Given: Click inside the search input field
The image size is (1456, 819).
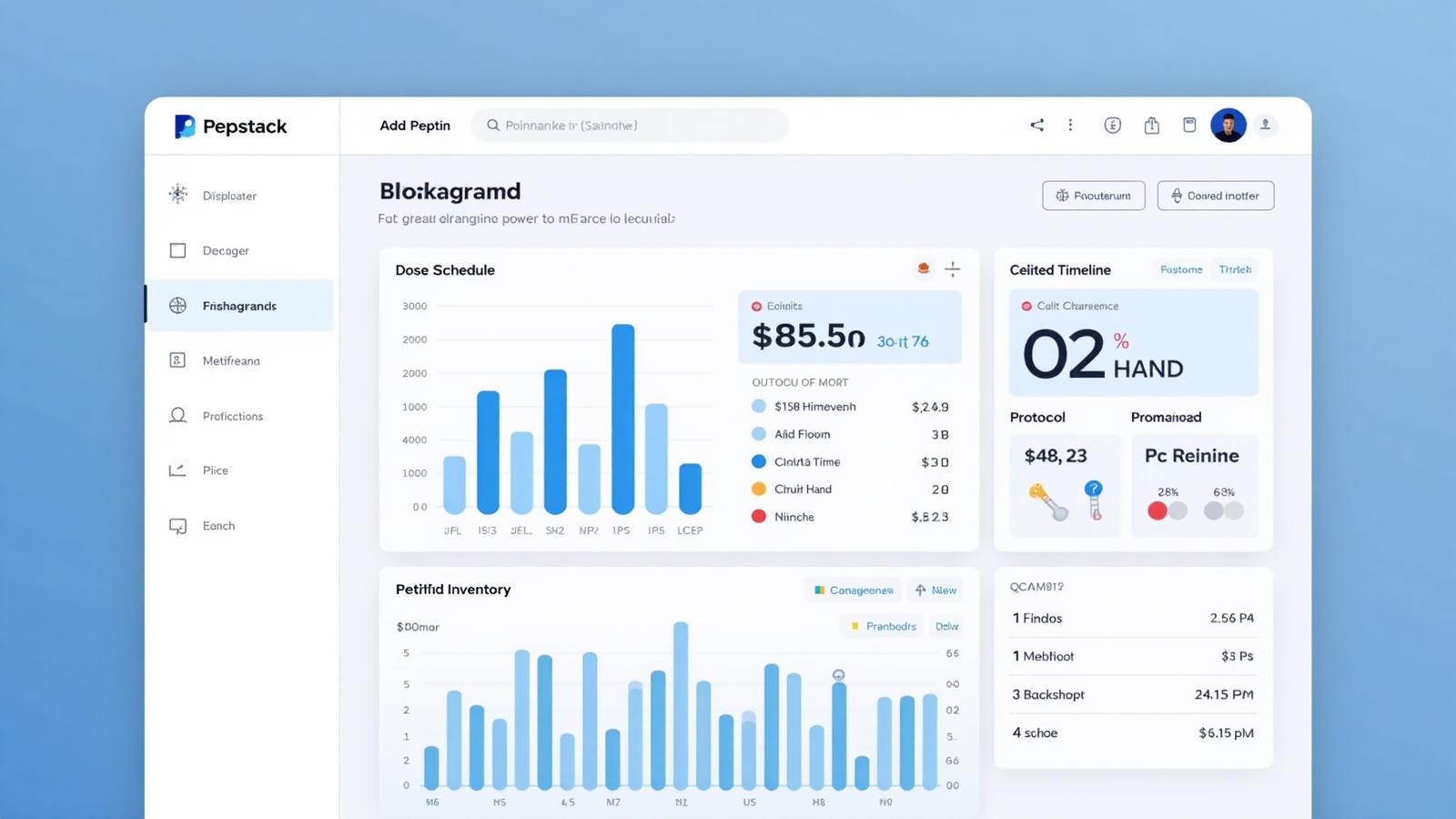Looking at the screenshot, I should (x=628, y=125).
